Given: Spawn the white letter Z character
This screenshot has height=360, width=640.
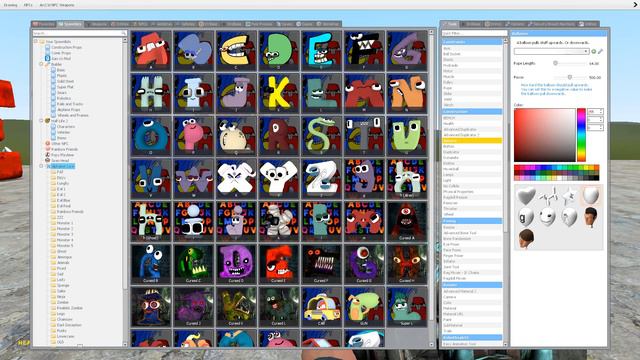Looking at the screenshot, I should tap(322, 179).
